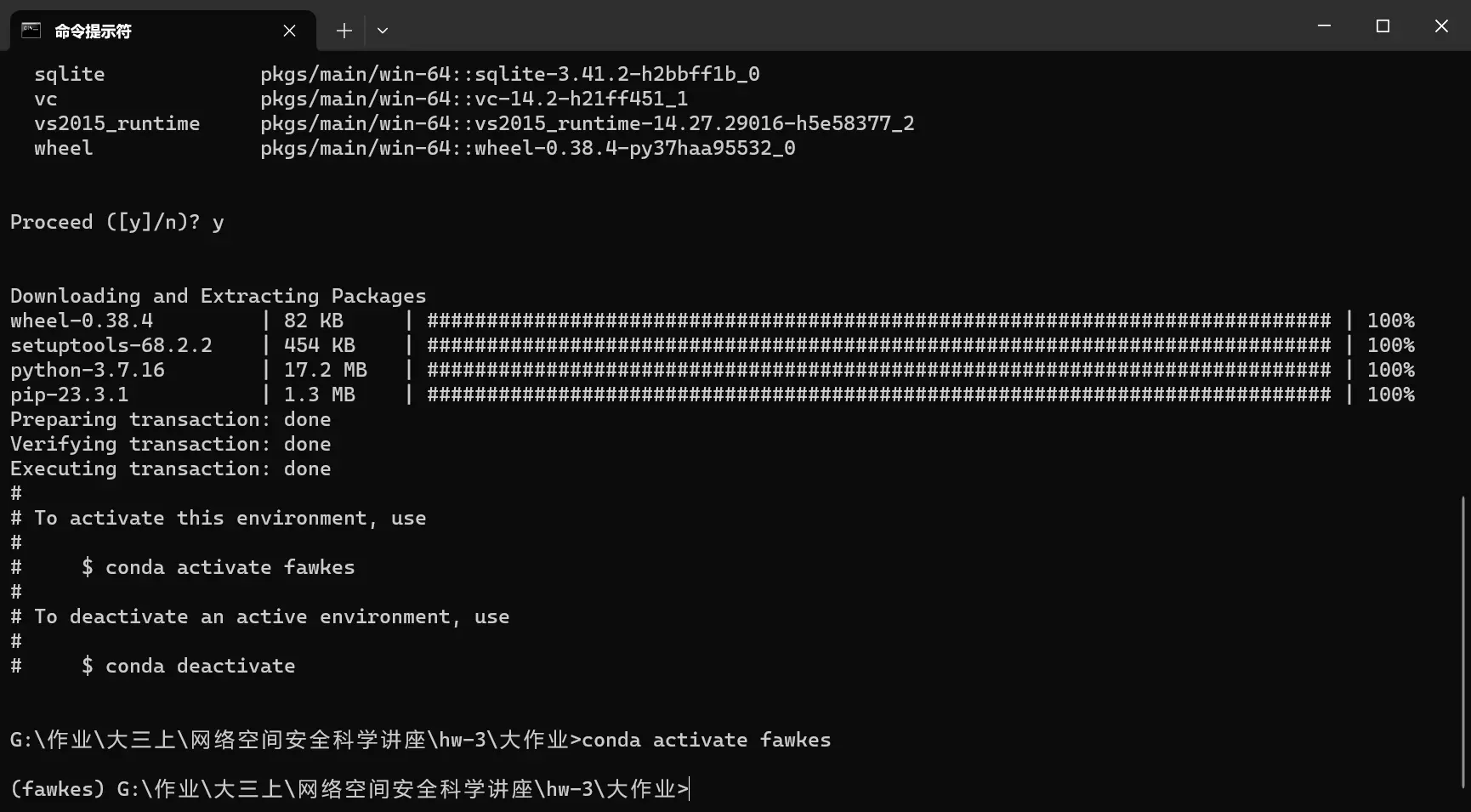
Task: Click the "Proceed ([y]/n)? y" line
Action: 116,223
